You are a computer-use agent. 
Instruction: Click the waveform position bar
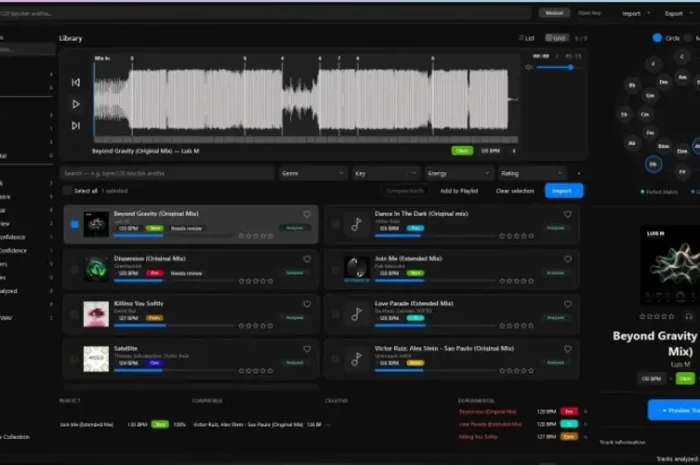click(306, 140)
